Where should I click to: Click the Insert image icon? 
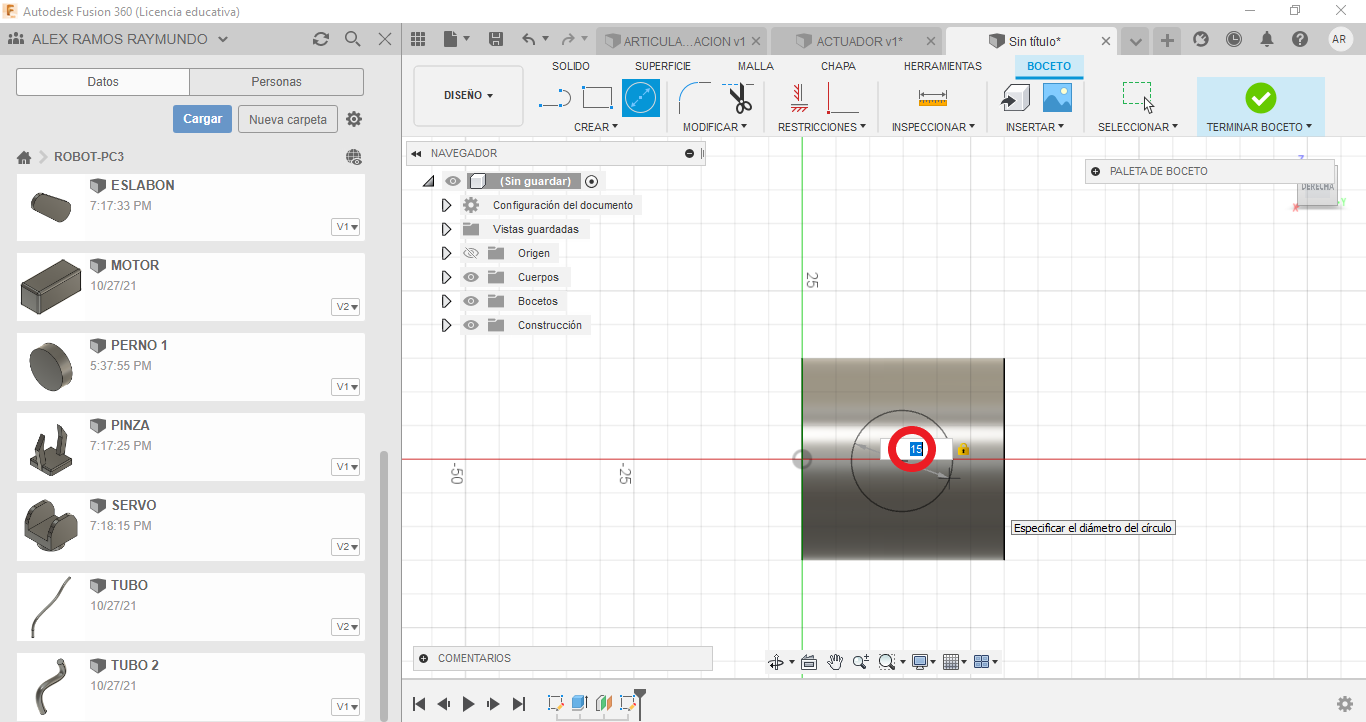(x=1057, y=98)
